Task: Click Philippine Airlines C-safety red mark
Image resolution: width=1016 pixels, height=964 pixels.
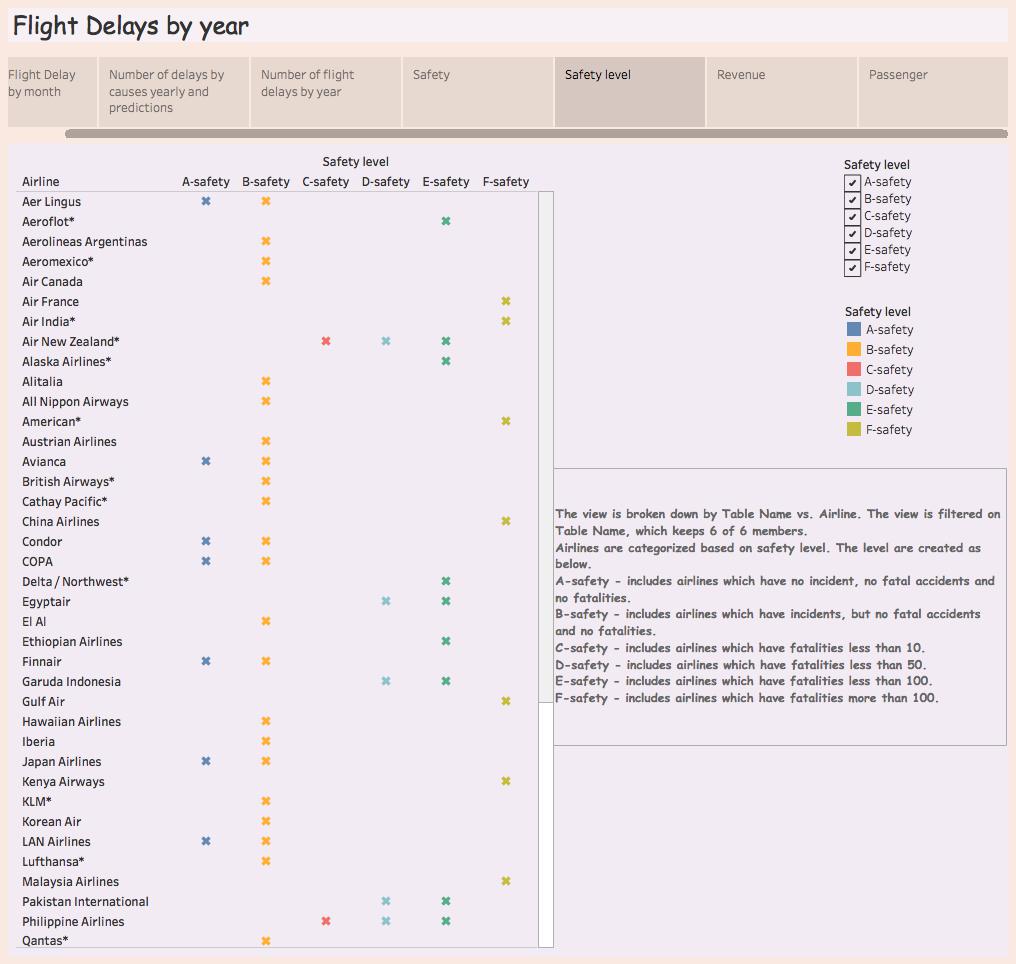Action: pyautogui.click(x=326, y=921)
